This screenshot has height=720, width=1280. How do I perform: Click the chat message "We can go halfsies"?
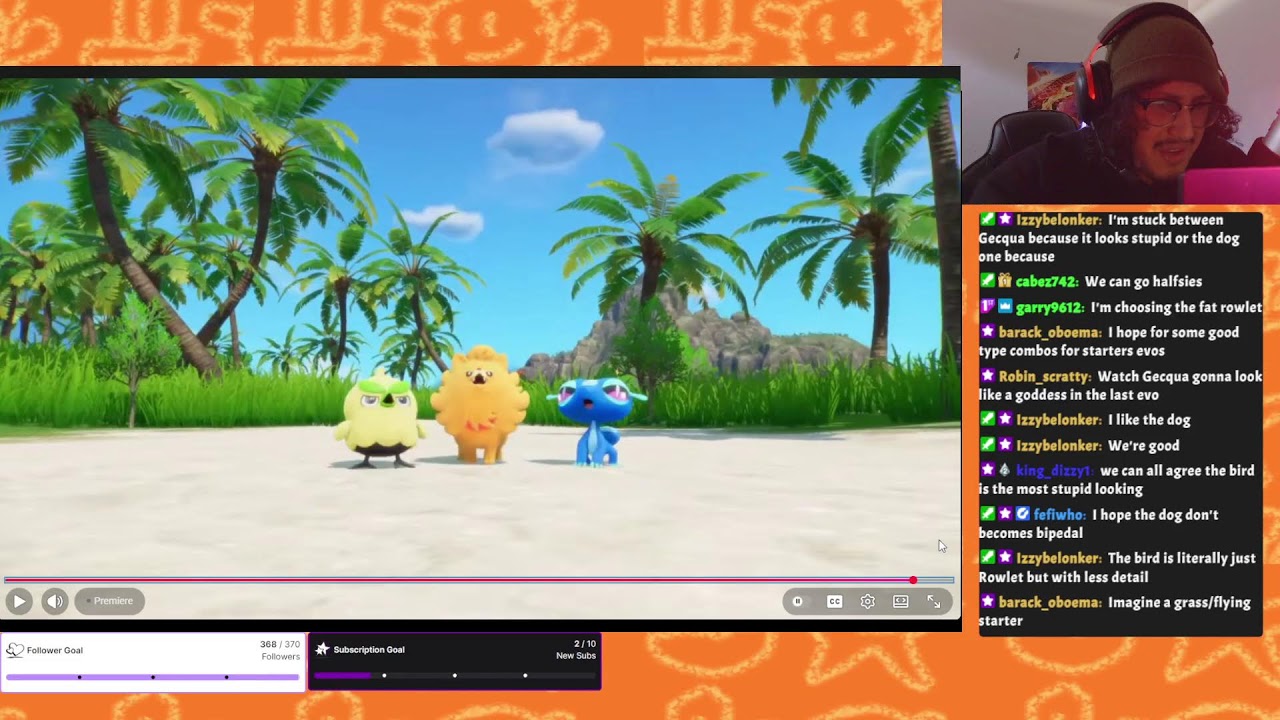tap(1143, 282)
